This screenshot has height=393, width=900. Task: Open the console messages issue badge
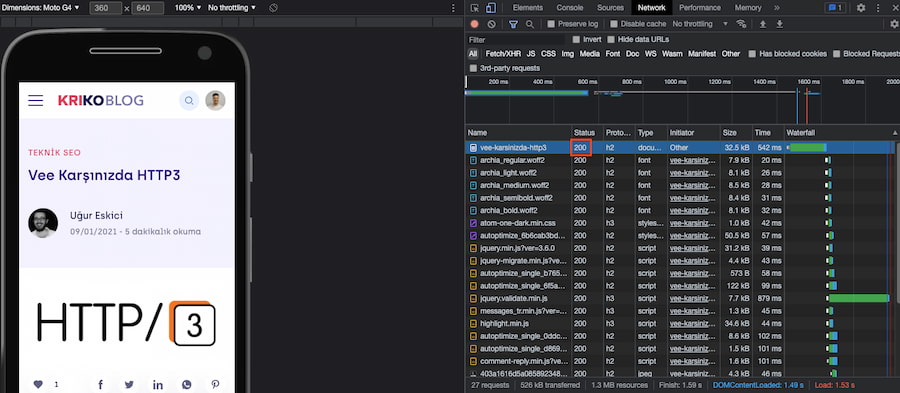click(836, 8)
